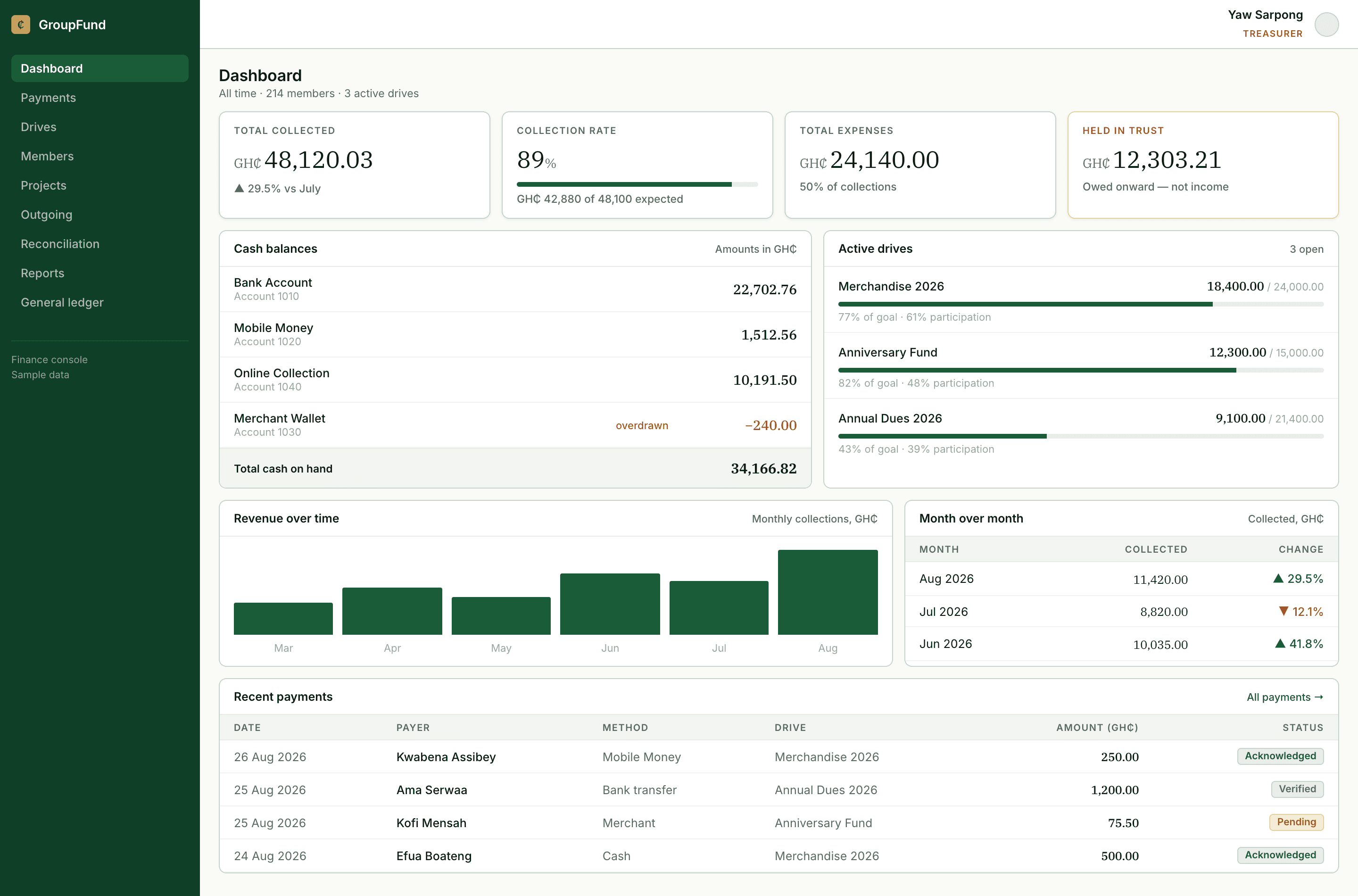Click the Jun bar in revenue chart

coord(610,604)
